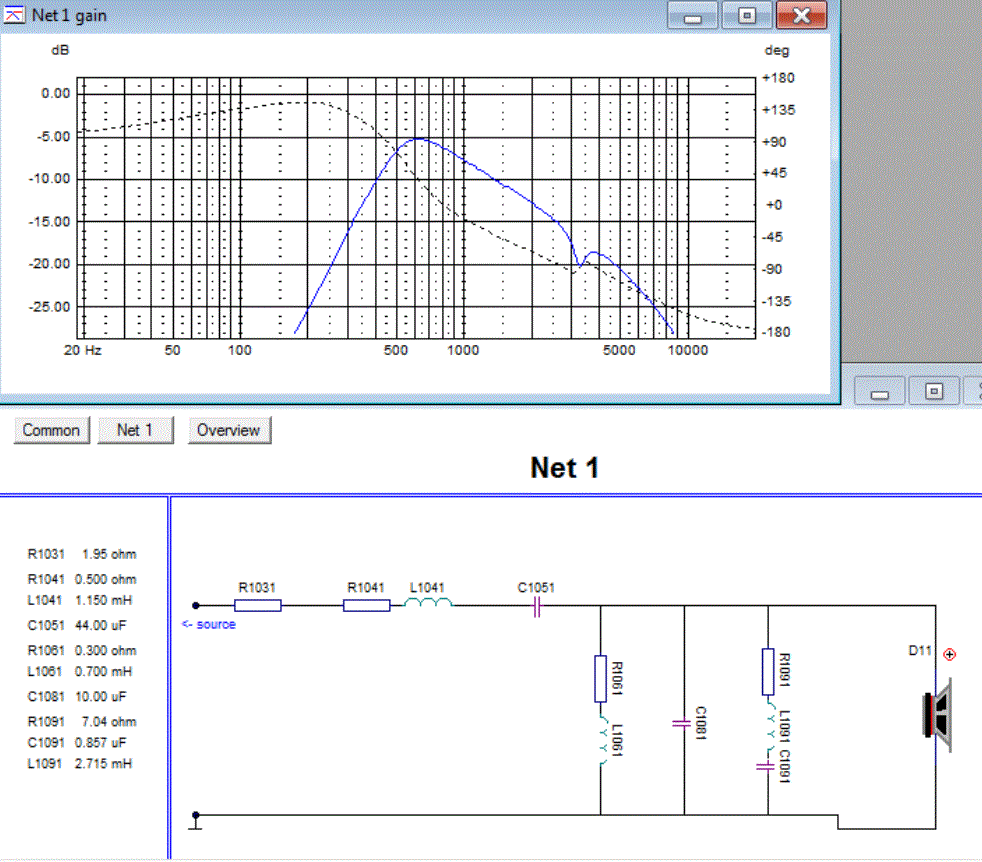
Task: Click the 'Net 1' schematic heading
Action: click(x=564, y=468)
